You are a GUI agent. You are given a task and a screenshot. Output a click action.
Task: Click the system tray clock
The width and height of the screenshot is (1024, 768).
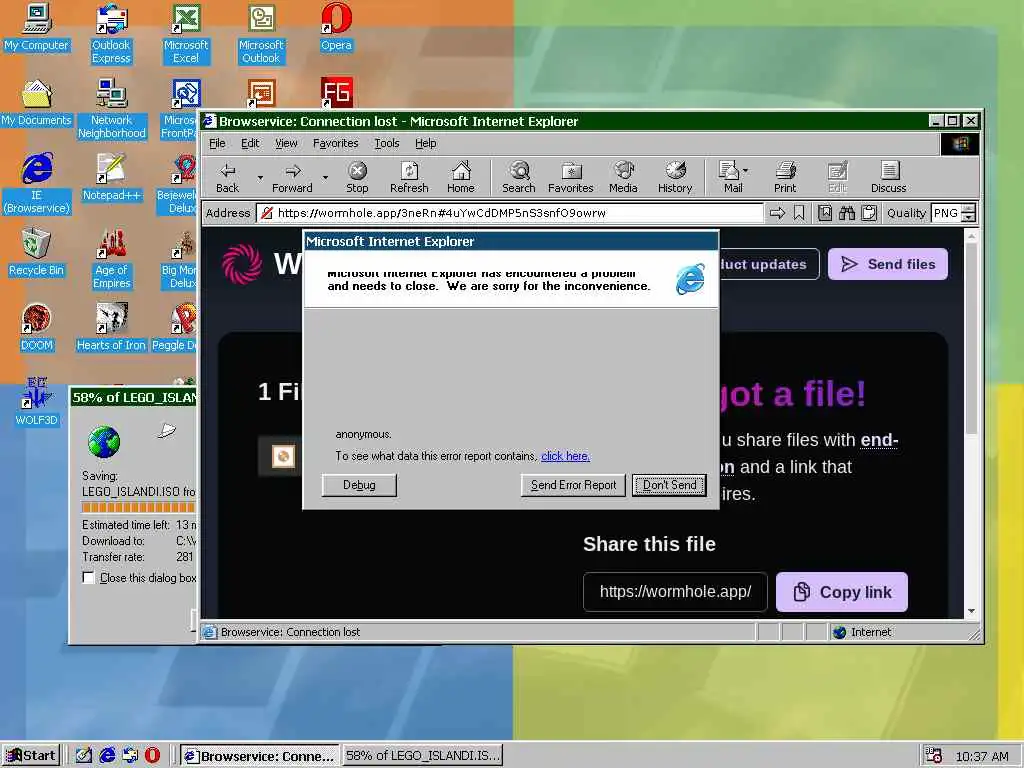click(982, 756)
